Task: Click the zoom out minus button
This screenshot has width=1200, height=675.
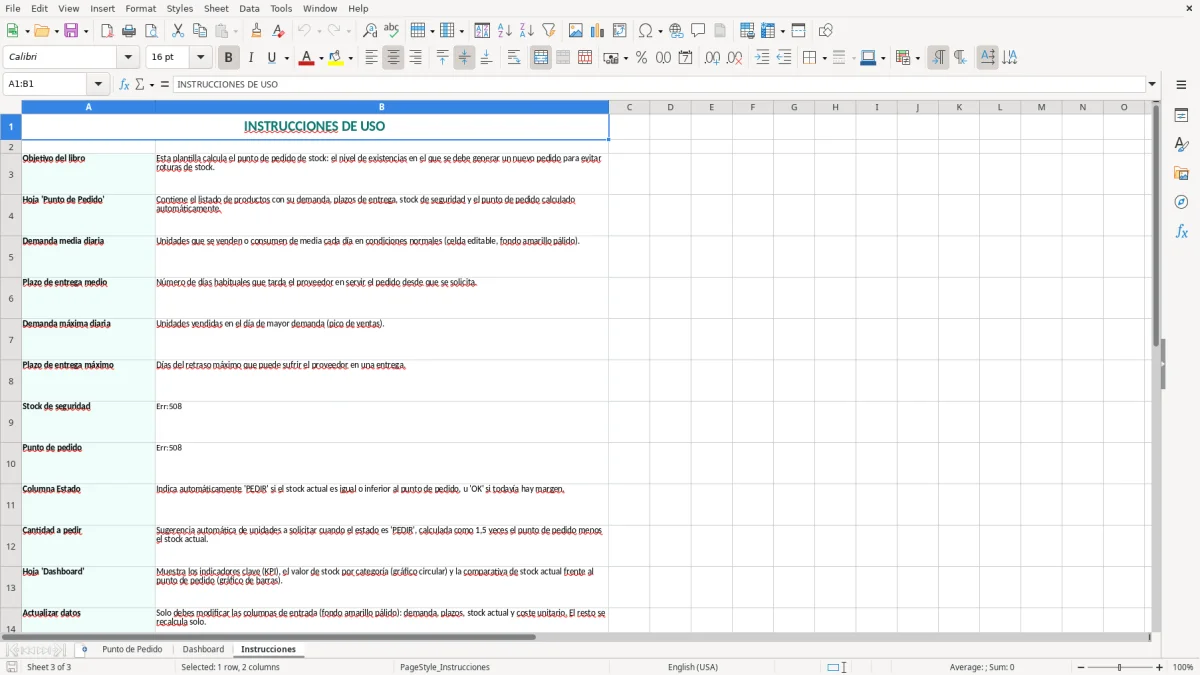Action: (x=1081, y=667)
